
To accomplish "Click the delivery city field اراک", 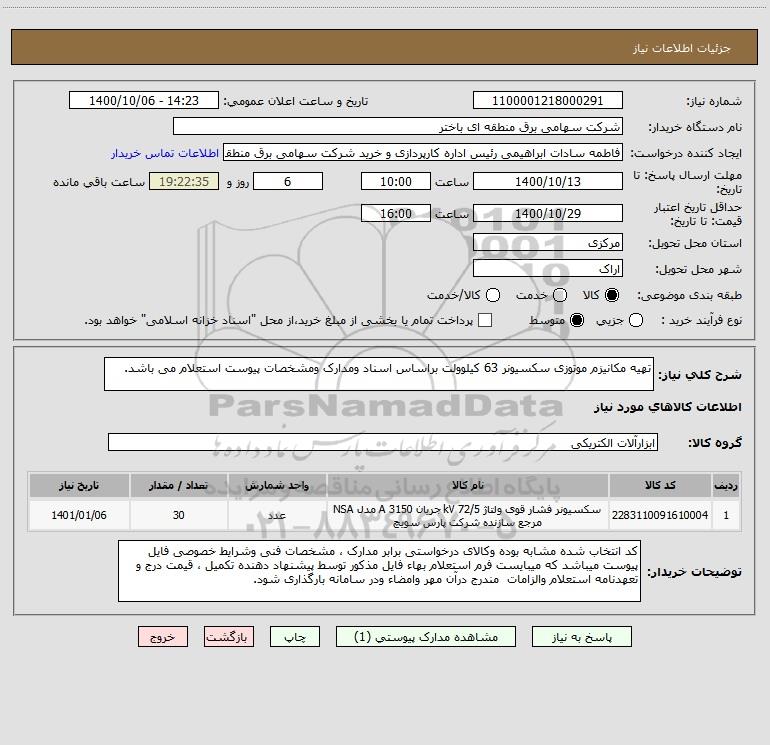I will pos(548,269).
